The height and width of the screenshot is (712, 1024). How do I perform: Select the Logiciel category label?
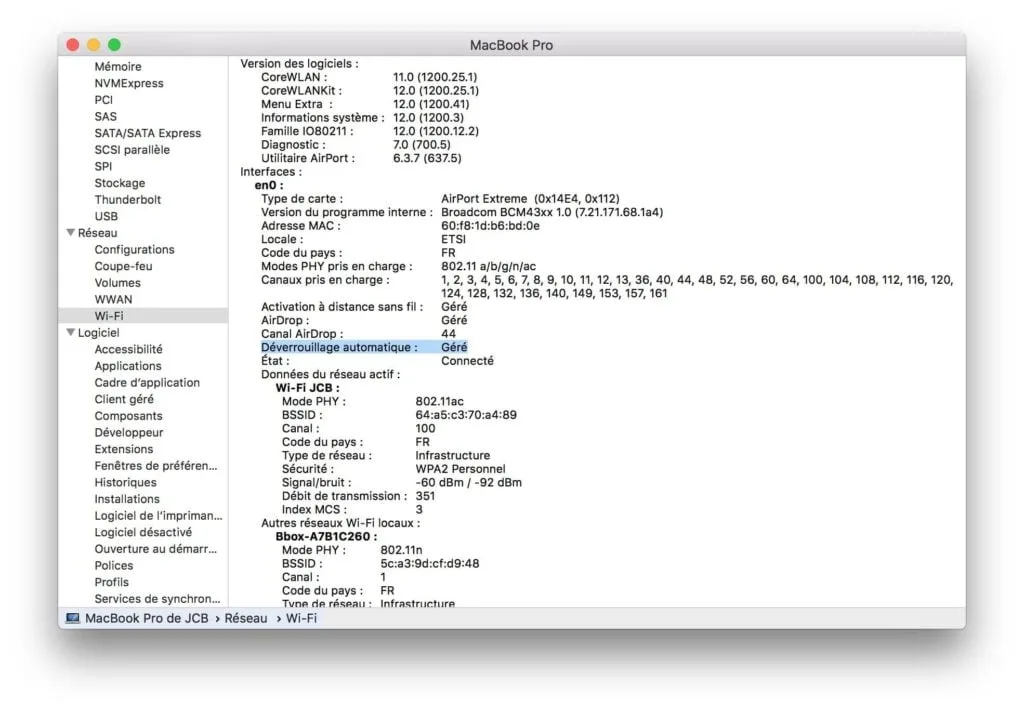click(x=99, y=332)
